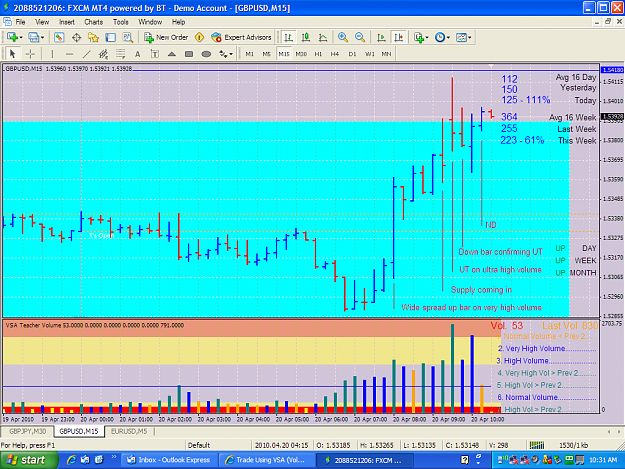Open the Profiles toolbar icon
This screenshot has height=469, width=625.
click(33, 37)
